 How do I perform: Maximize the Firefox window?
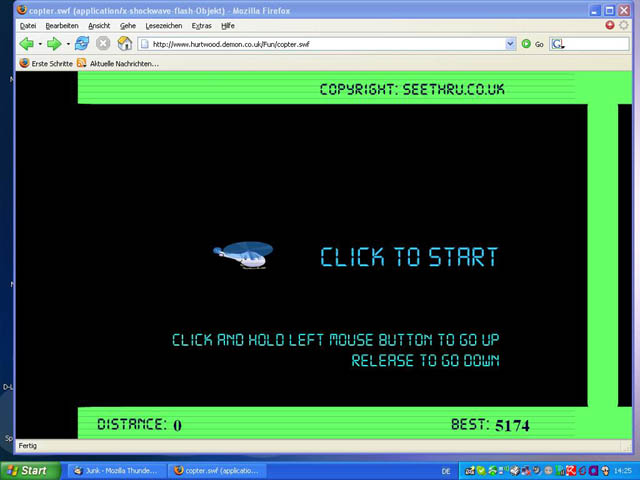tap(609, 10)
